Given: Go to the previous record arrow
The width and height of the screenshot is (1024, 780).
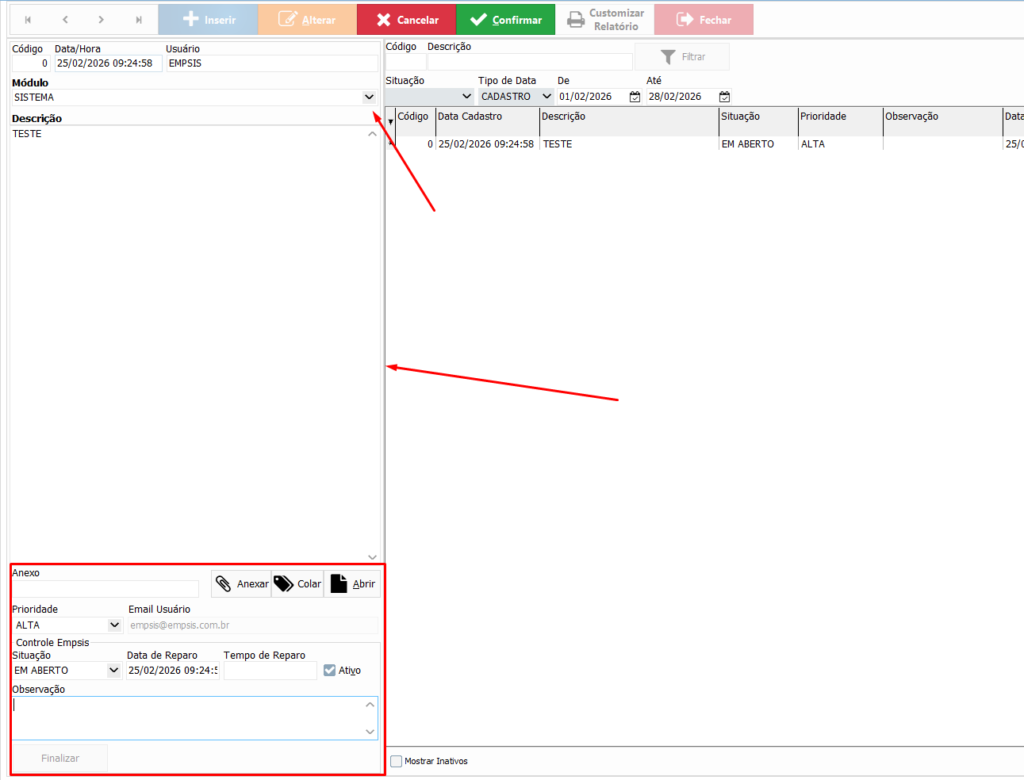Looking at the screenshot, I should pyautogui.click(x=65, y=20).
